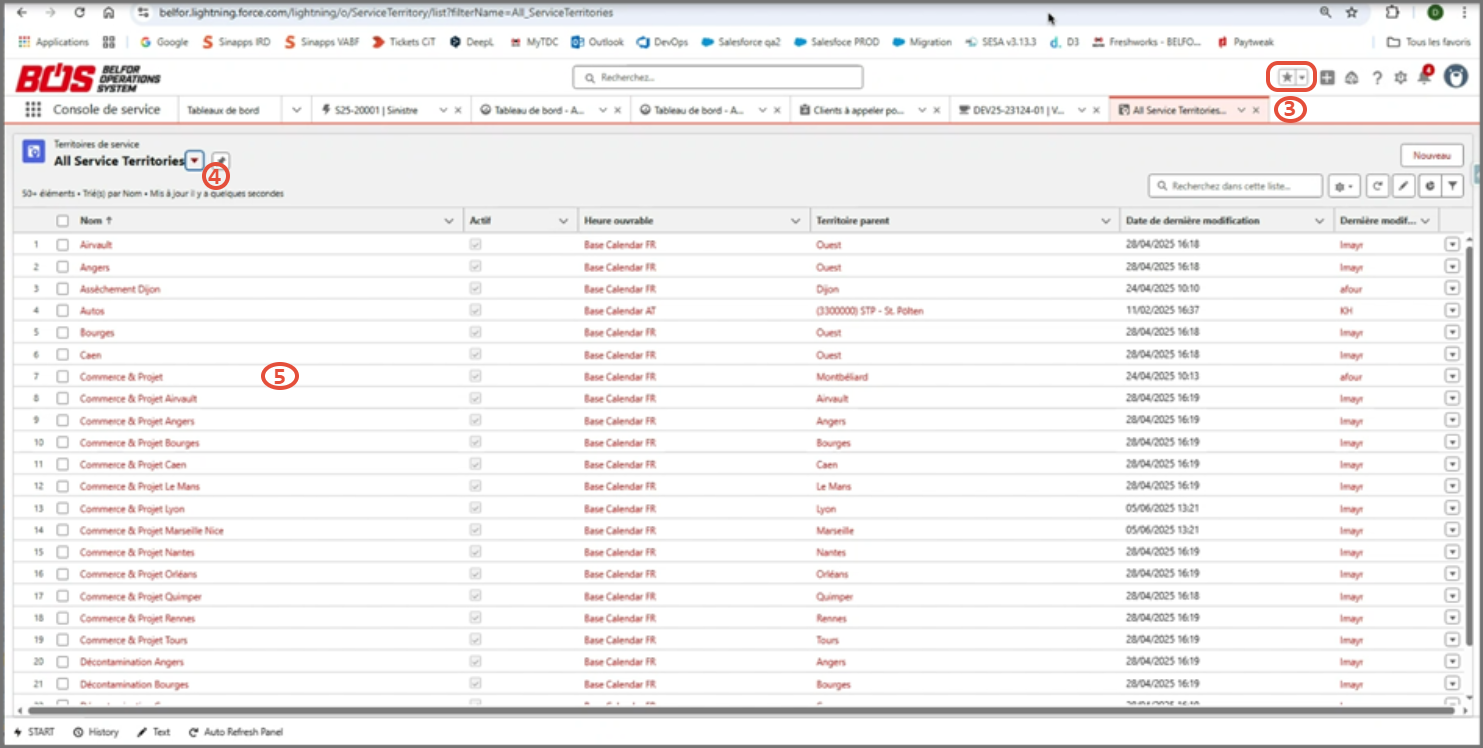This screenshot has height=748, width=1483.
Task: Show charts panel for the list
Action: tap(1428, 185)
